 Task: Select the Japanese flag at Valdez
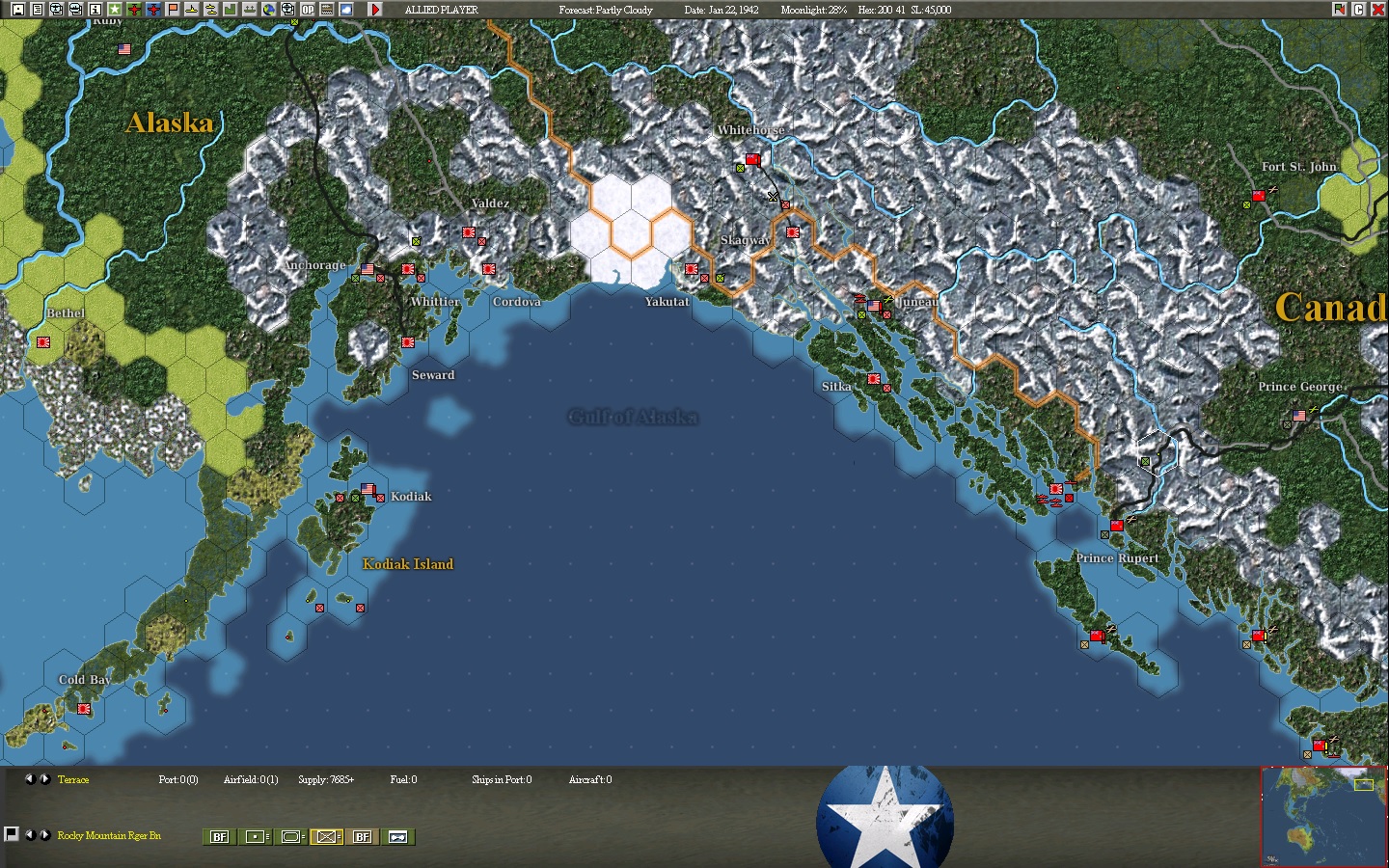pos(469,232)
